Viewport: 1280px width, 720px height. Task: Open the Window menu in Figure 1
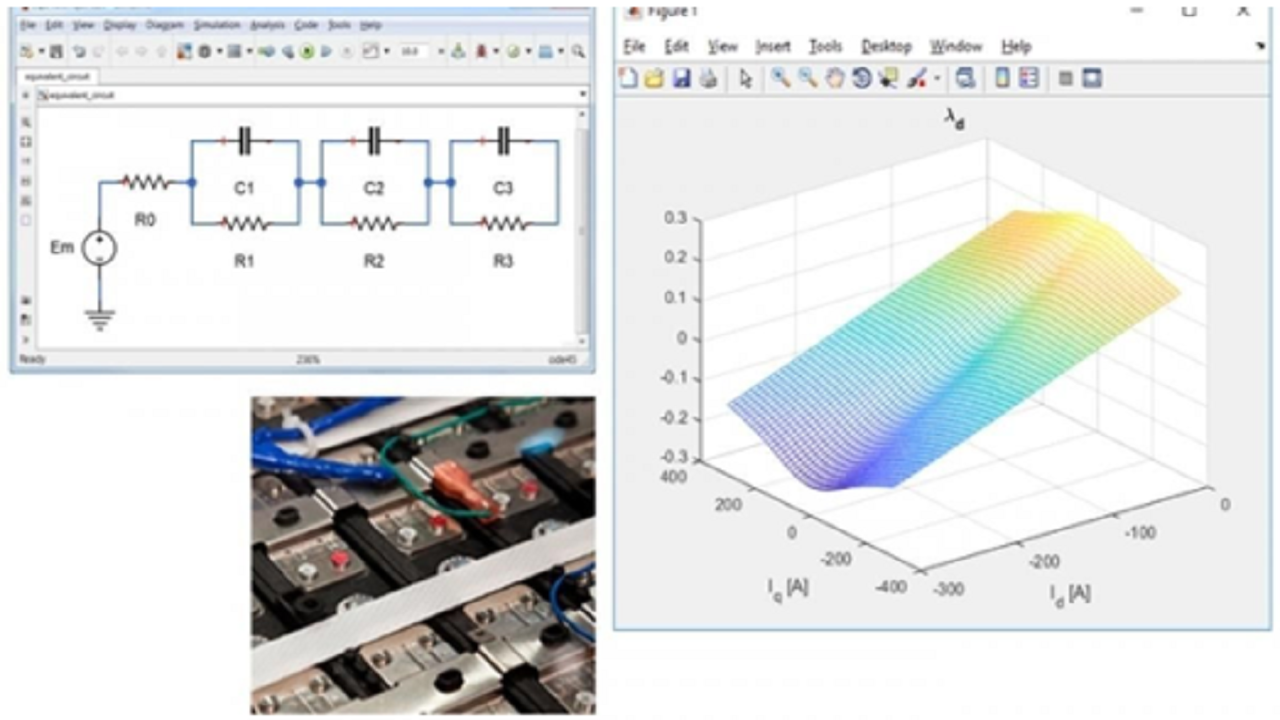956,46
